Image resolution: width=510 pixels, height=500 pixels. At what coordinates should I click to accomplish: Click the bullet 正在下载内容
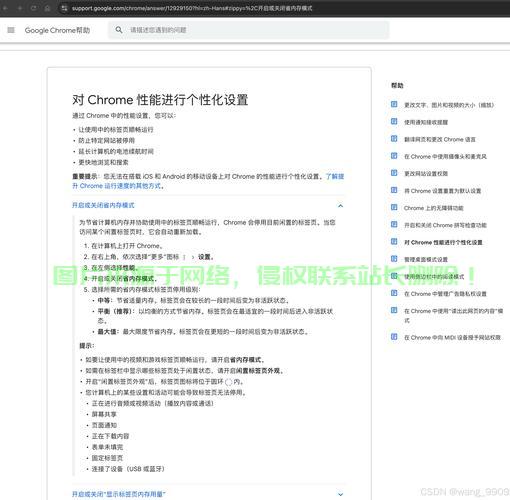point(110,436)
